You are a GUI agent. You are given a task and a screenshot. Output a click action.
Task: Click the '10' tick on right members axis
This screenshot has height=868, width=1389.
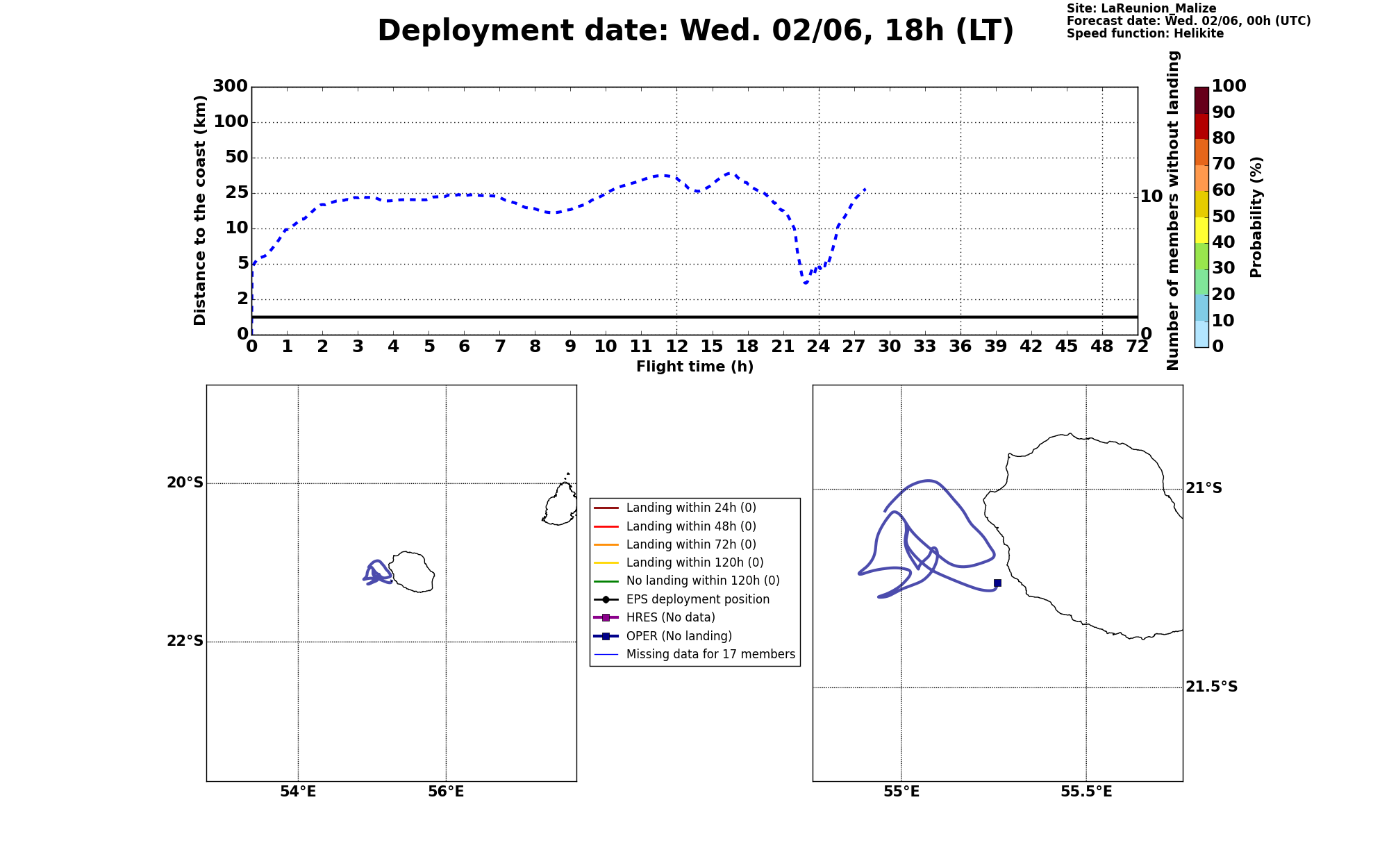point(1151,197)
